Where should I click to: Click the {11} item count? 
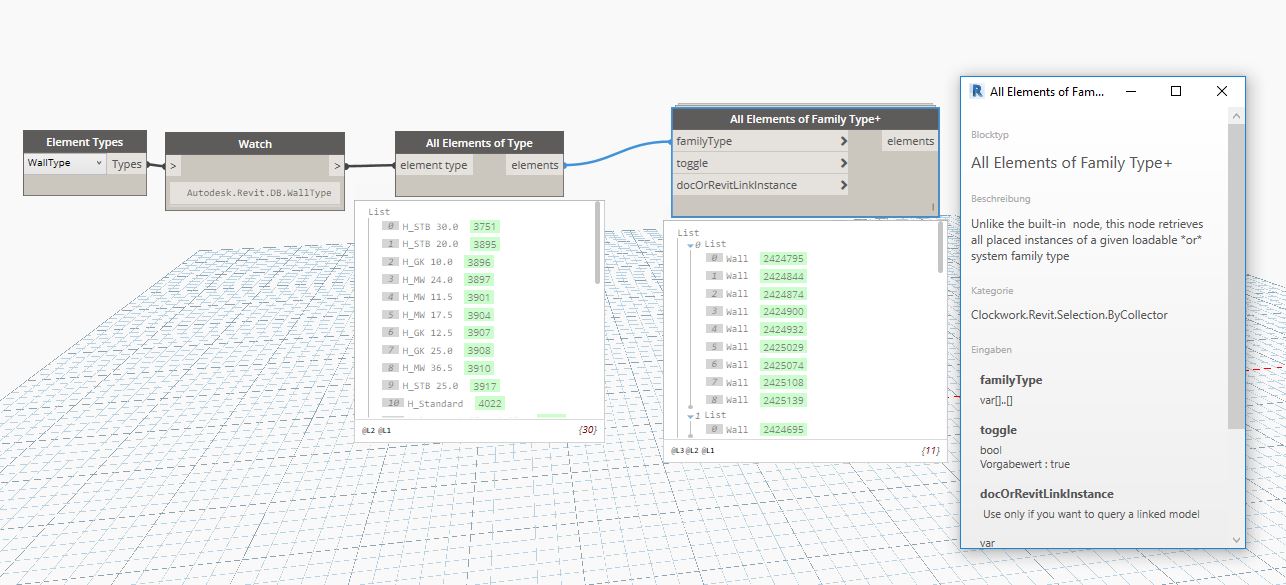tap(930, 451)
